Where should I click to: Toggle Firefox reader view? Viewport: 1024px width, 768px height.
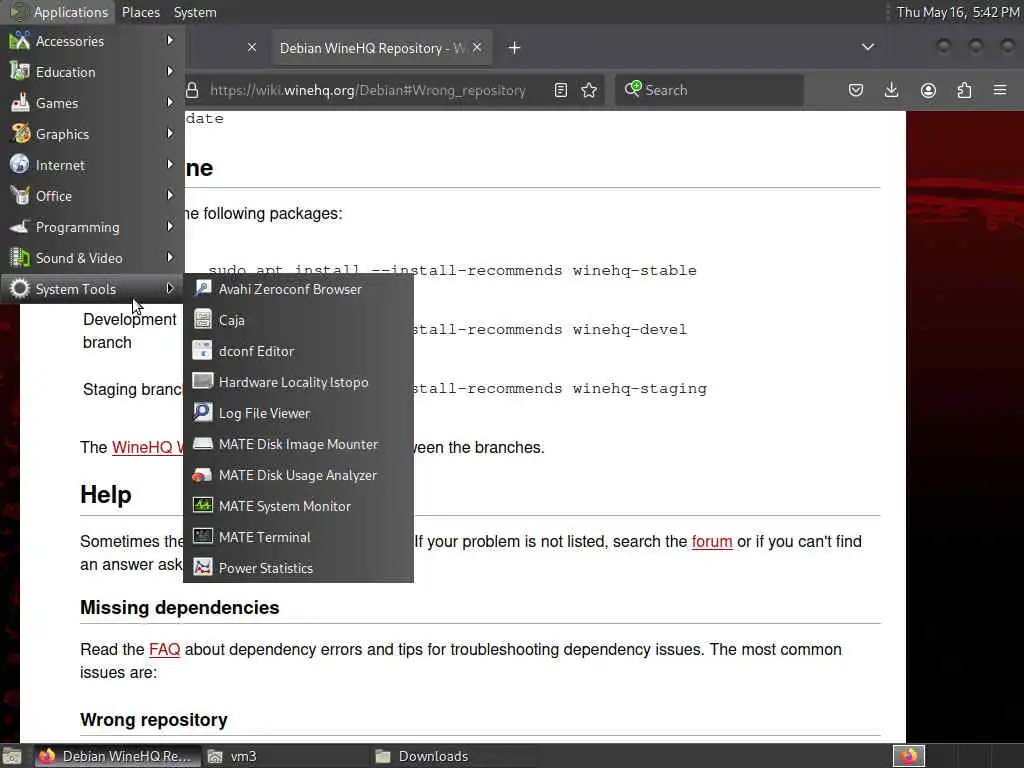[561, 90]
